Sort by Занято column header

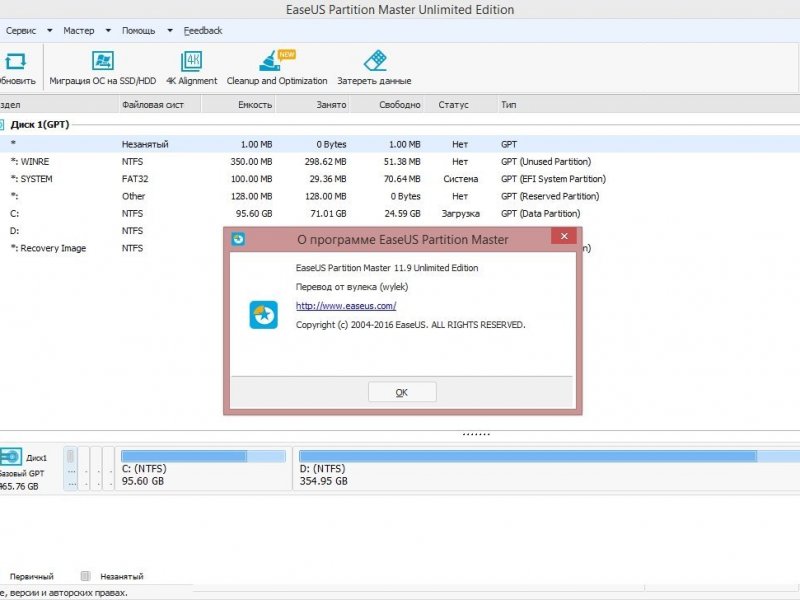[312, 105]
